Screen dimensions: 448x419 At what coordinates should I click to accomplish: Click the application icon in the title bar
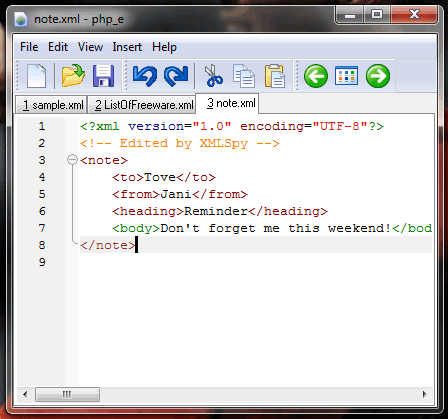click(21, 19)
